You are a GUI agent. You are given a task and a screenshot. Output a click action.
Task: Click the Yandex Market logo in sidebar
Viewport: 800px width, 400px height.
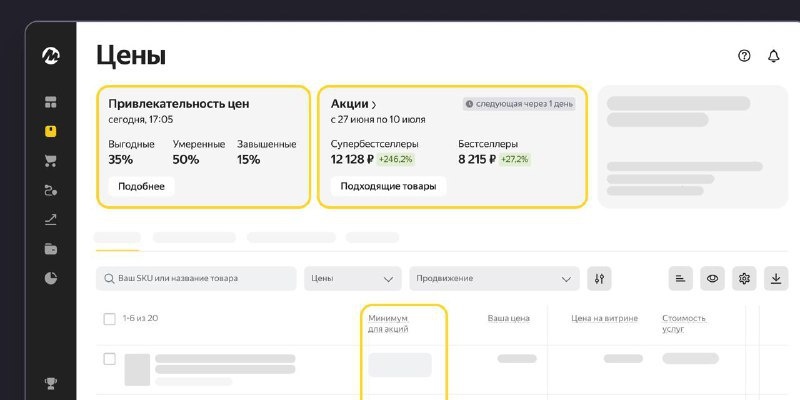51,55
